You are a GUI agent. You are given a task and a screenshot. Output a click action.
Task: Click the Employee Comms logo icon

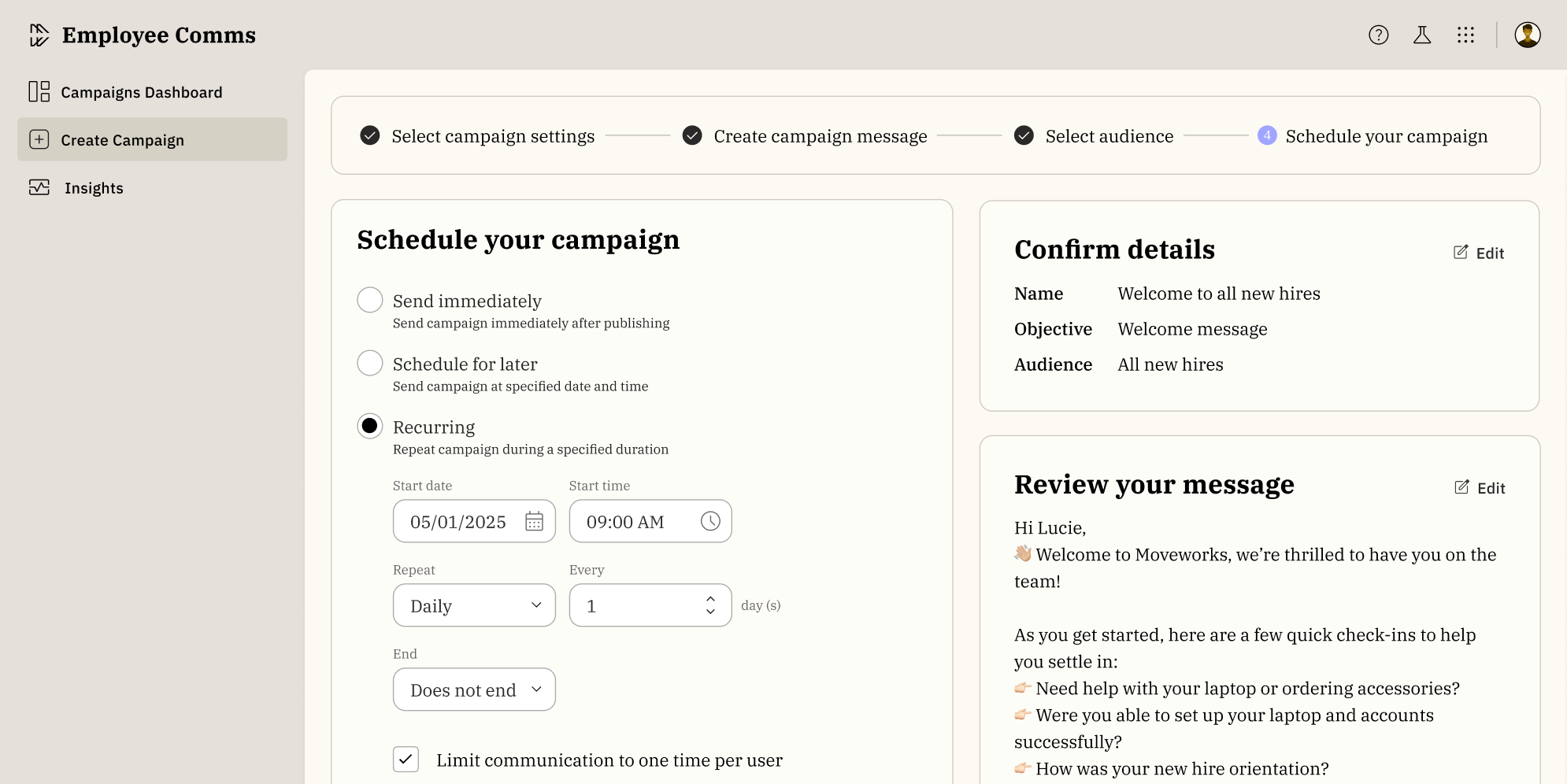pos(39,35)
